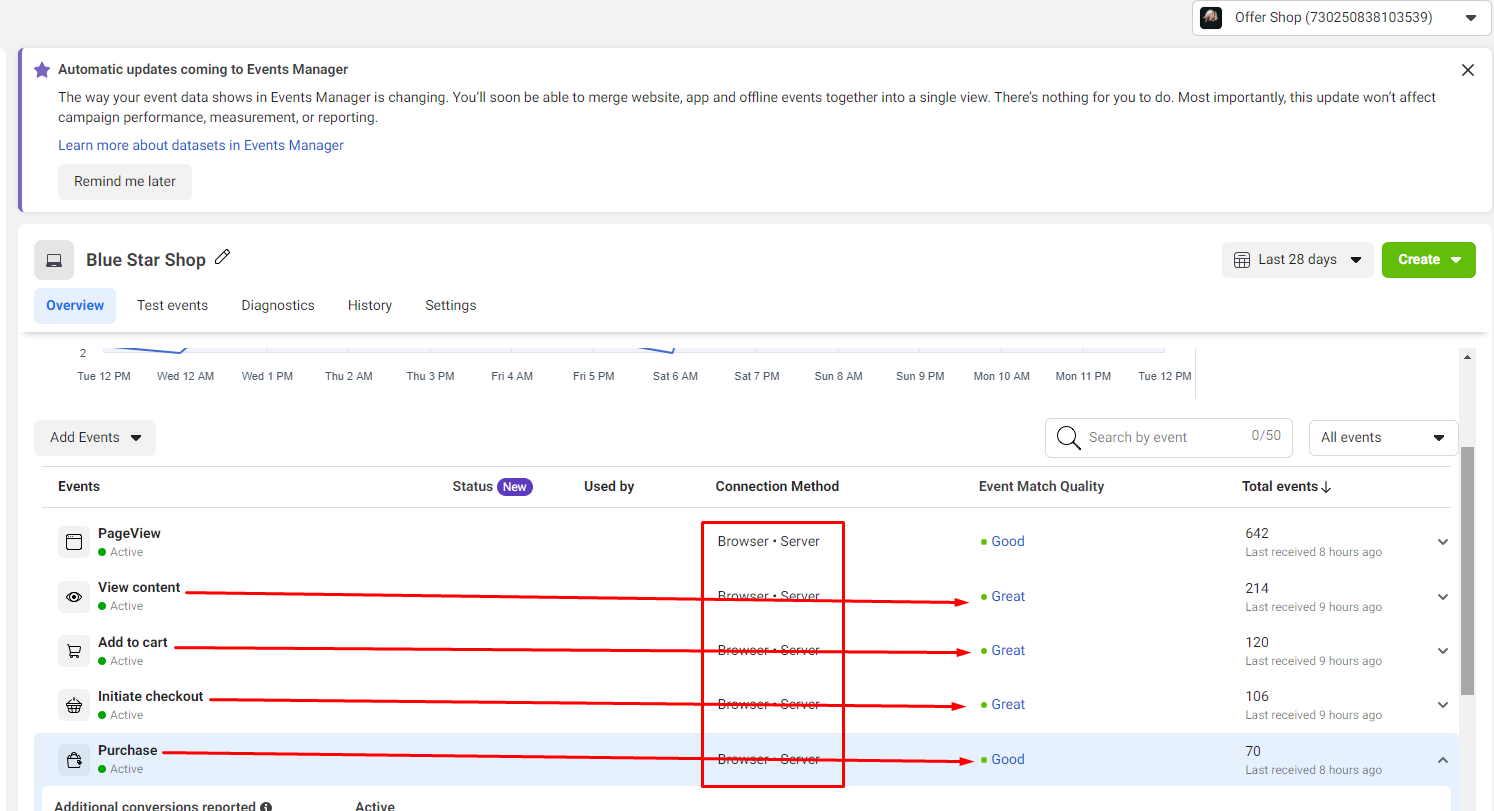Open the Diagnostics tab
This screenshot has height=811, width=1494.
click(x=278, y=306)
